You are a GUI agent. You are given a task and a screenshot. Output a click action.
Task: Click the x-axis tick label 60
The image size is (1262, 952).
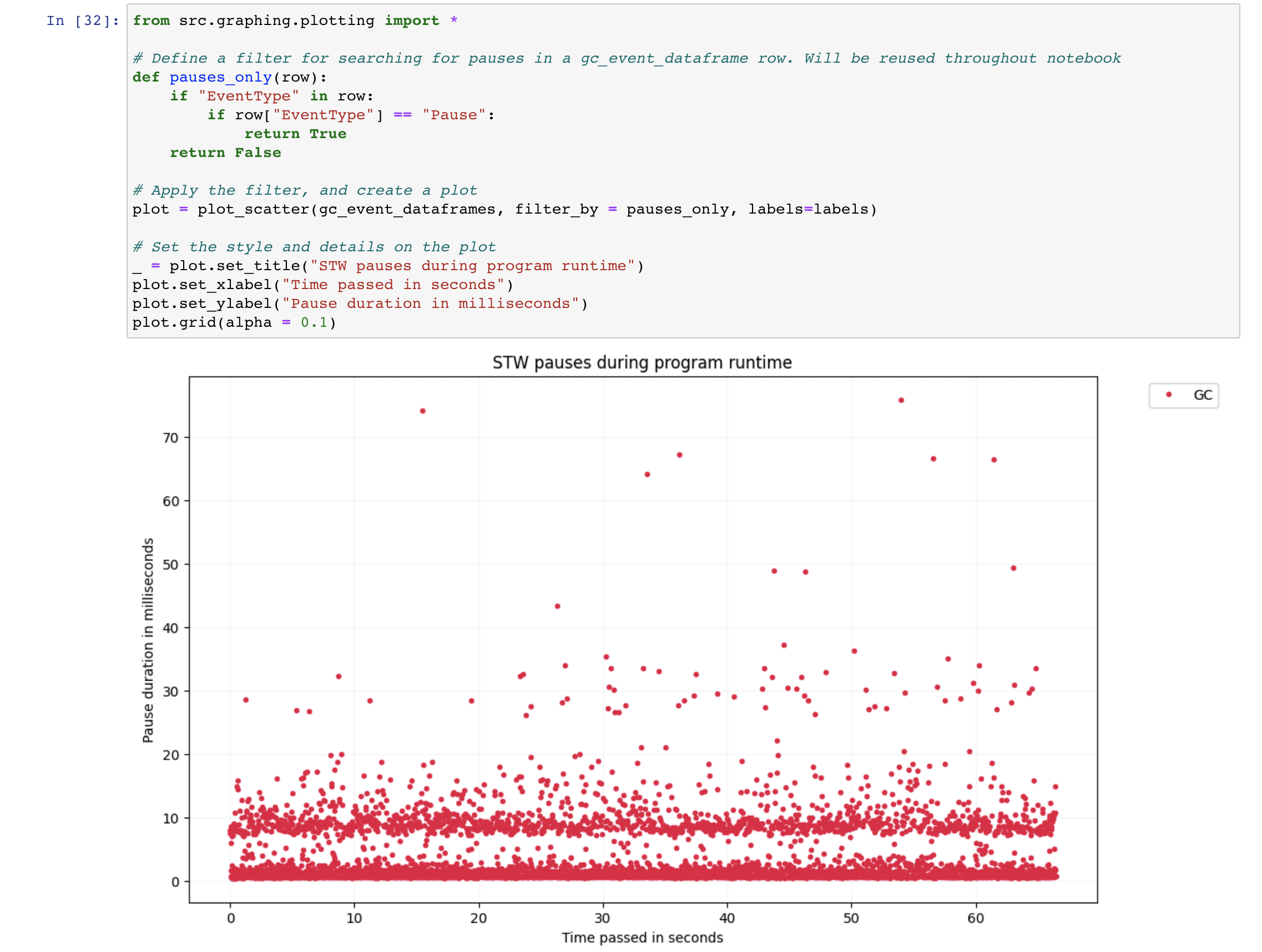pos(976,918)
